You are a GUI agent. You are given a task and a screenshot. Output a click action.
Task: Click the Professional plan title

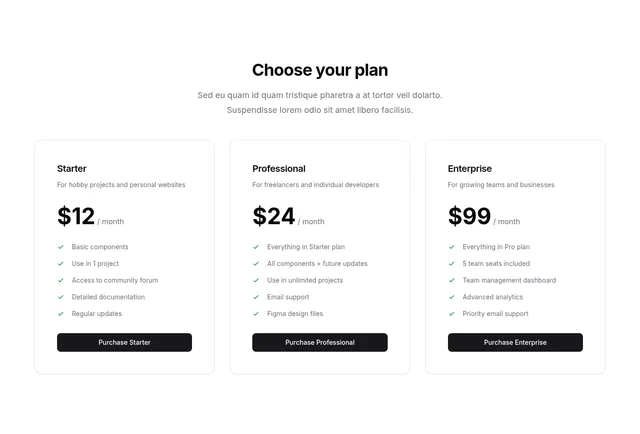coord(279,168)
